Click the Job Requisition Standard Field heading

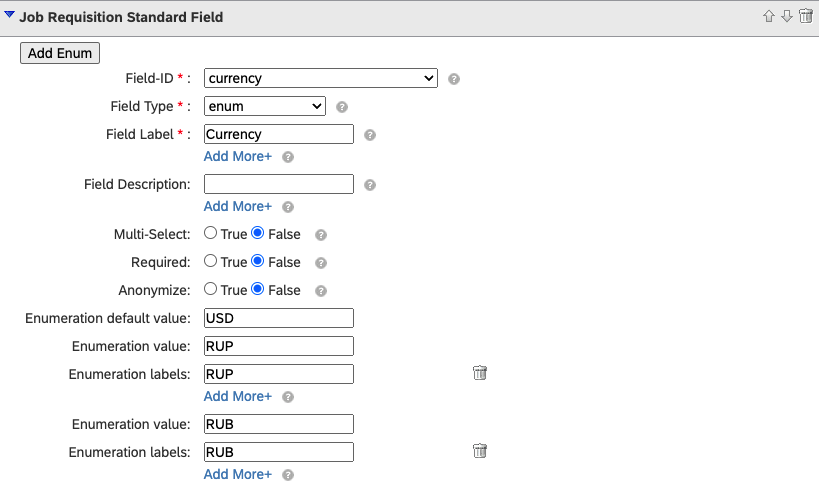pos(121,17)
